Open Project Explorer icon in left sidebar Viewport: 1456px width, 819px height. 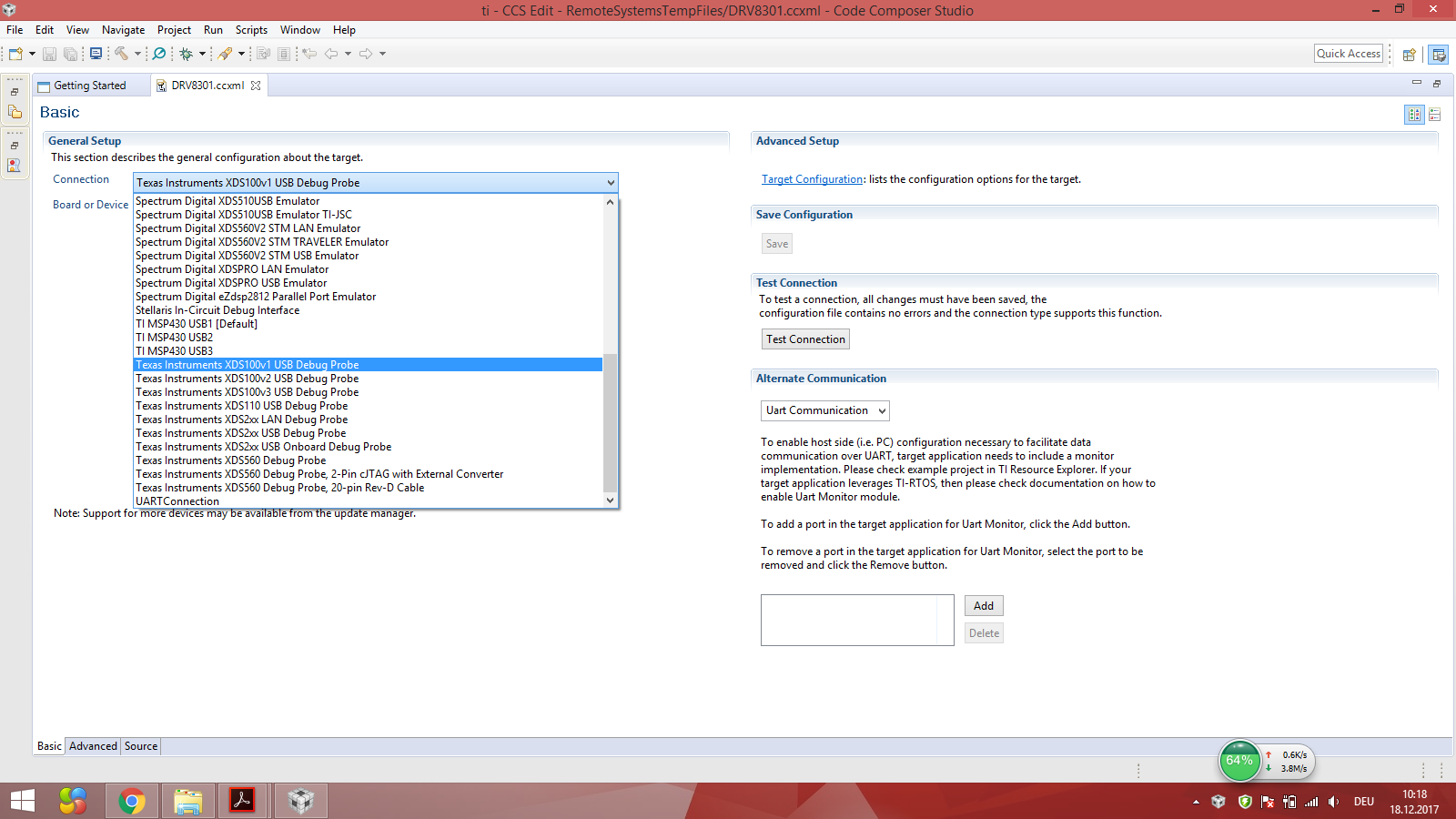point(15,112)
